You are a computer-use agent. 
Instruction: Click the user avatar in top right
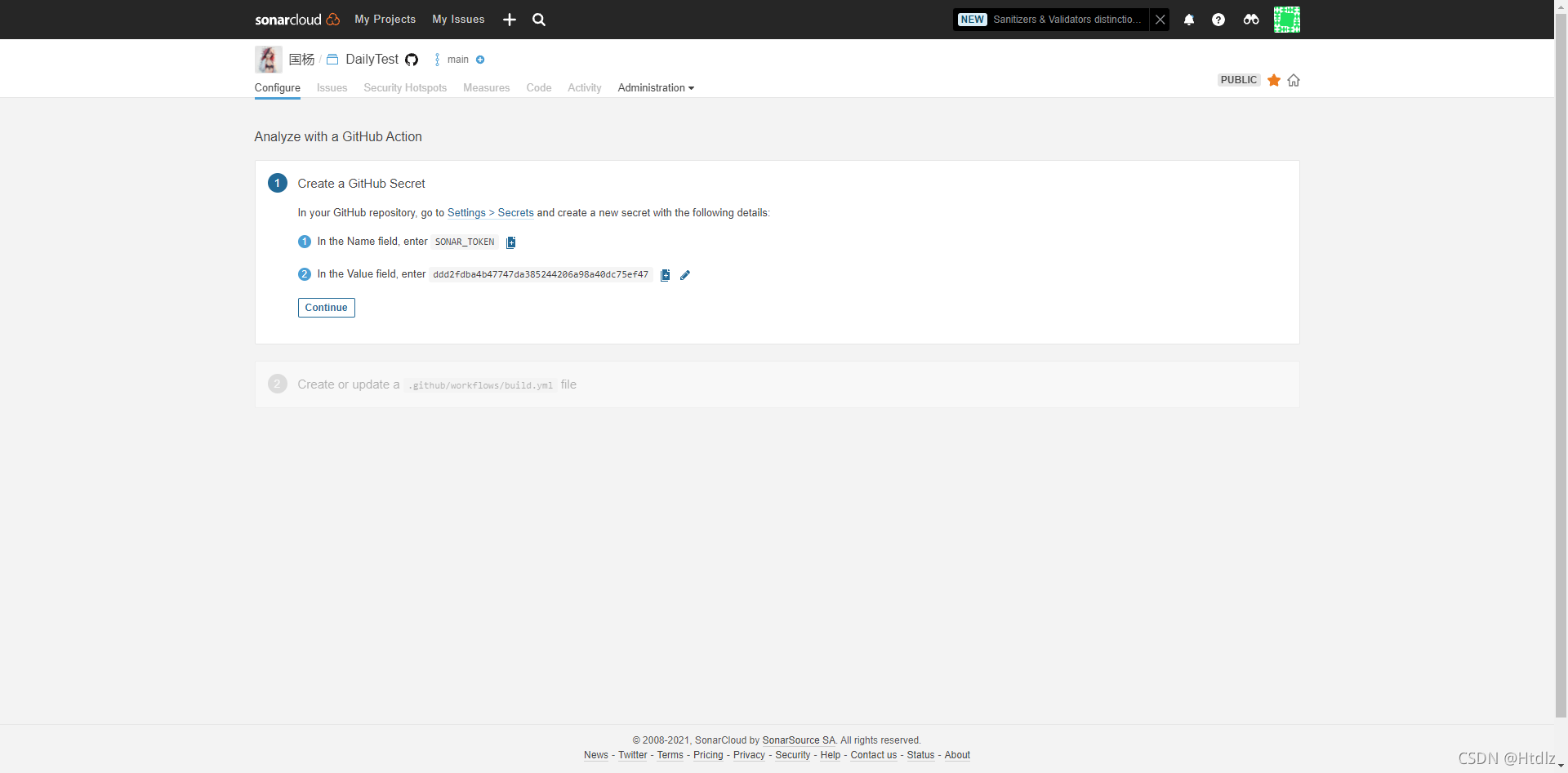[x=1287, y=19]
